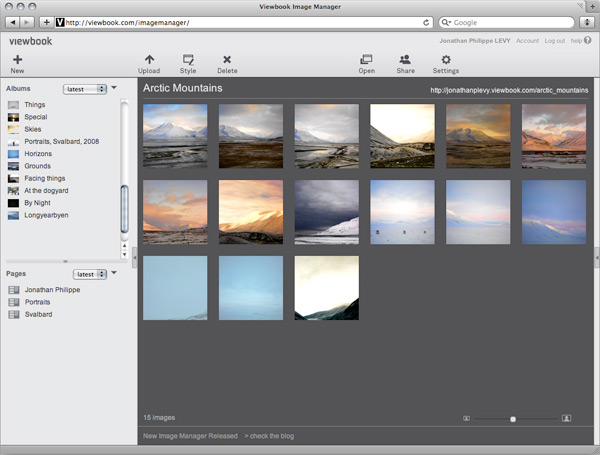Click albums list scroll down arrow

[124, 254]
